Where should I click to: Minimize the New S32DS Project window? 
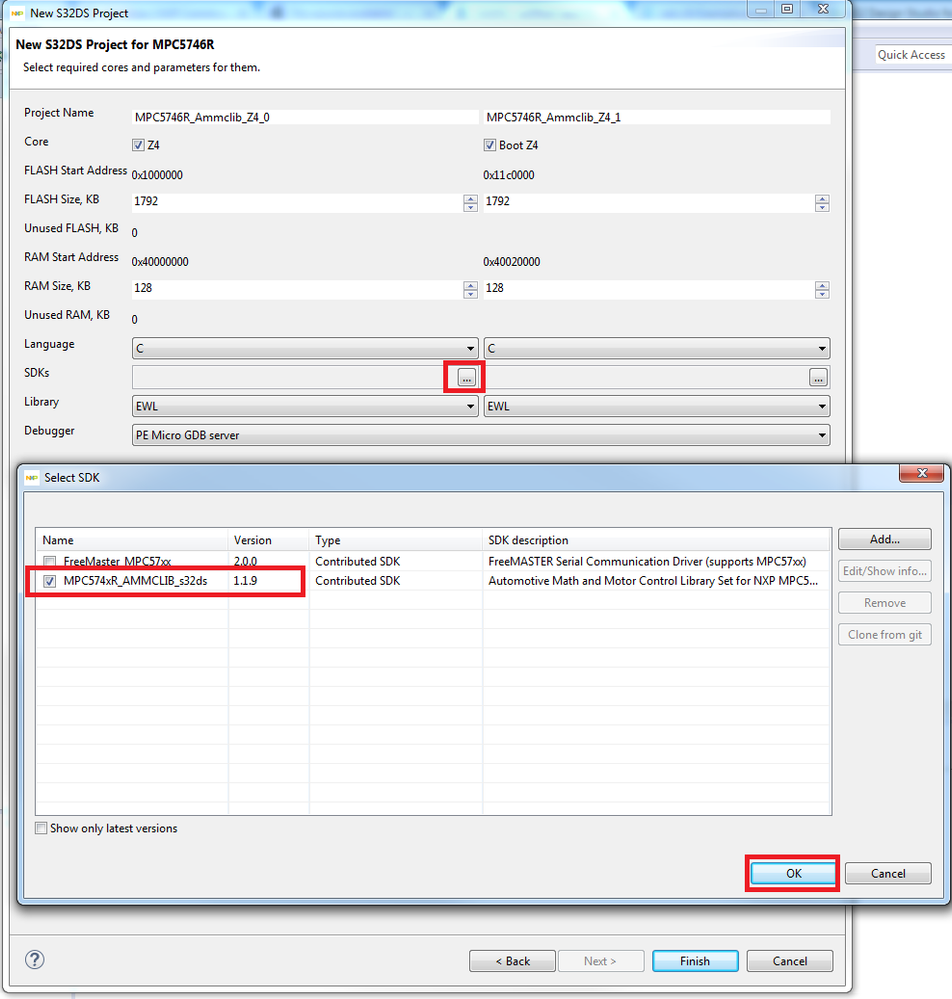click(761, 9)
